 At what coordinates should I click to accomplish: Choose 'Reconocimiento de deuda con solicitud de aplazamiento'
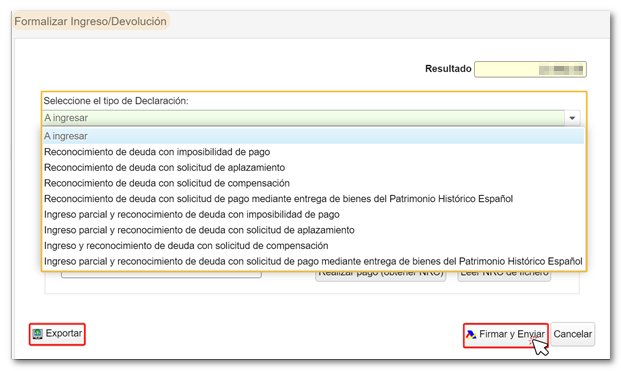click(x=313, y=167)
